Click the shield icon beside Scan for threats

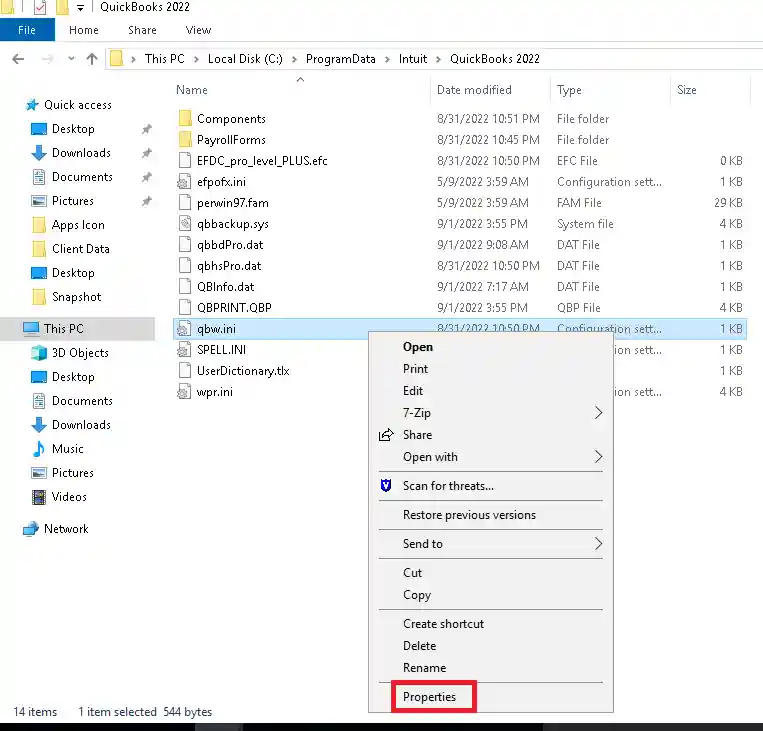click(386, 485)
